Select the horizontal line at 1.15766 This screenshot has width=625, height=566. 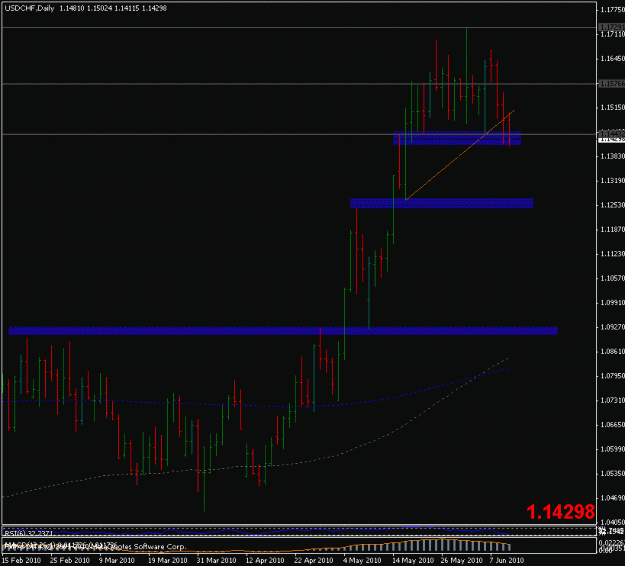(x=299, y=84)
